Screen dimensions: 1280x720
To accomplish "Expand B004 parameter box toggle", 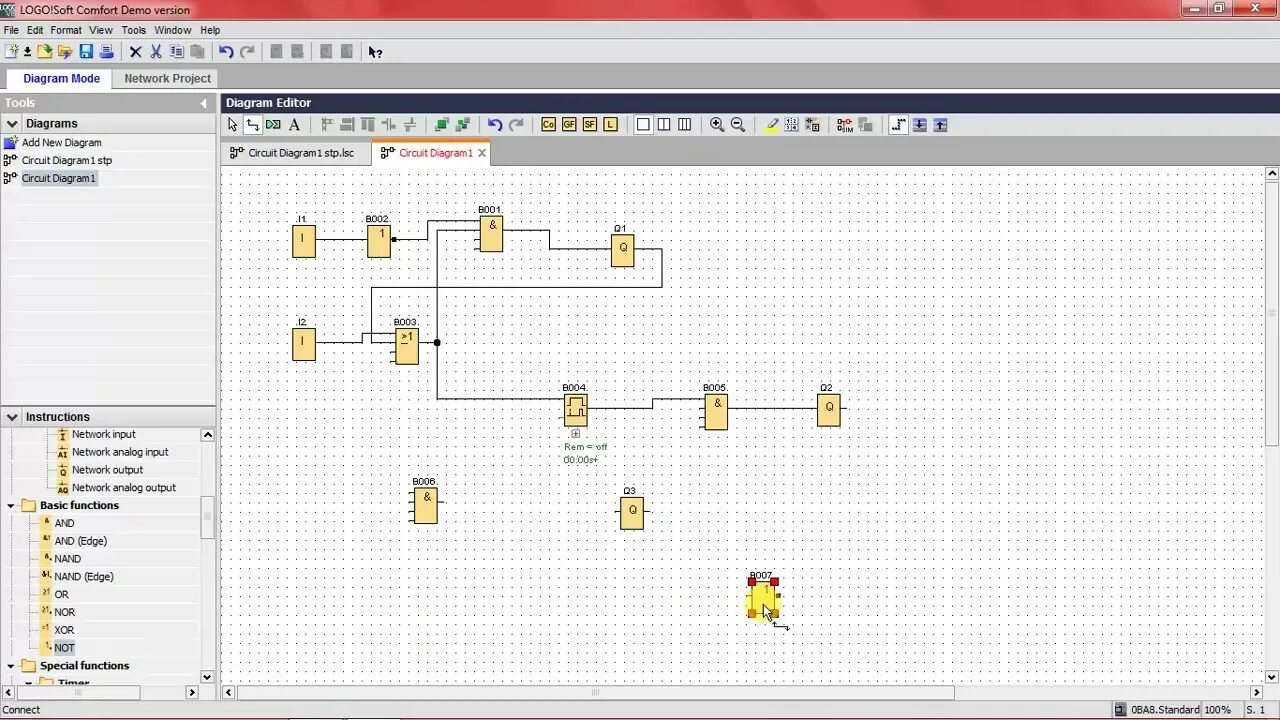I will point(575,434).
